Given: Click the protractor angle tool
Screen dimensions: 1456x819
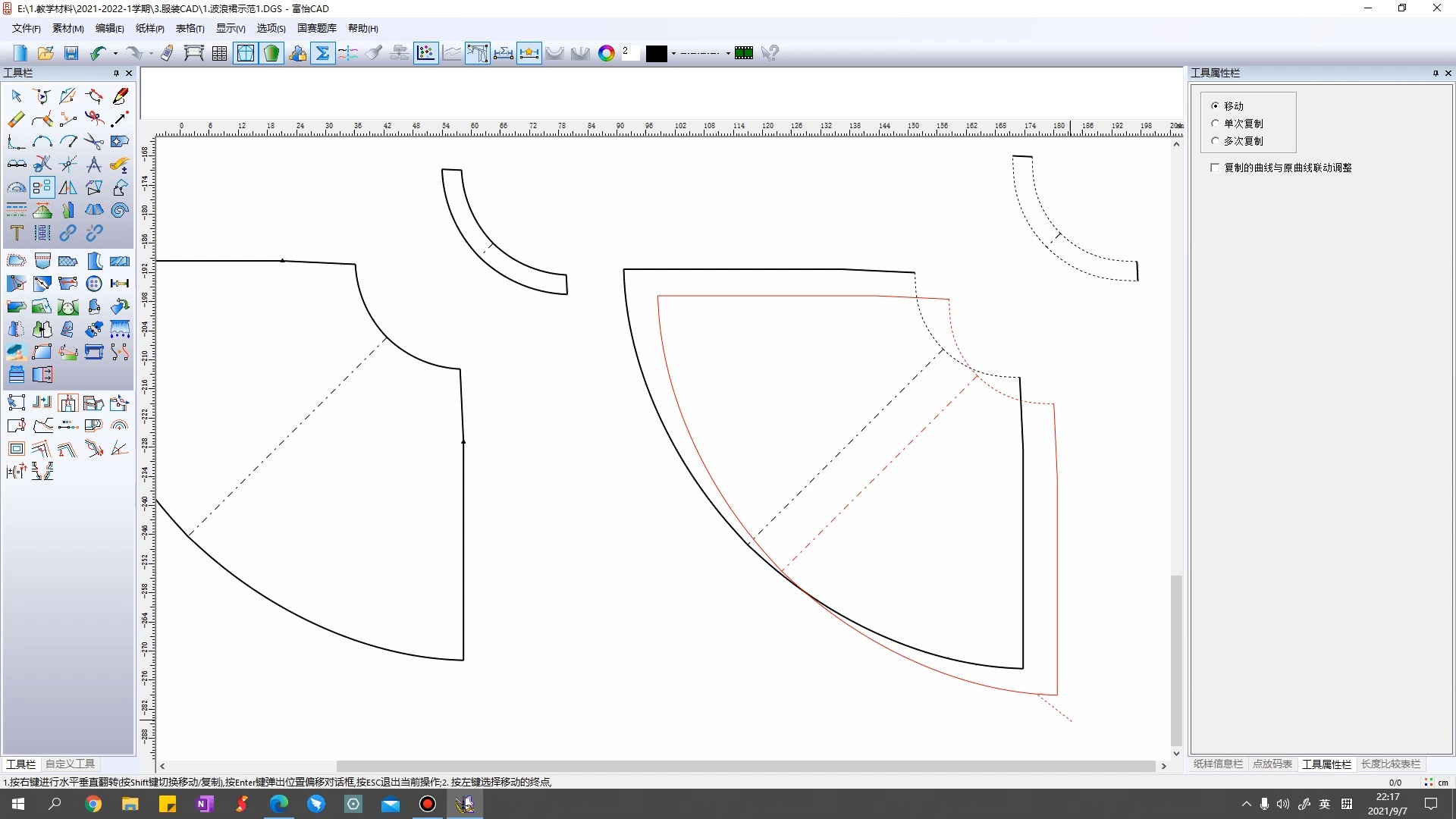Looking at the screenshot, I should (16, 187).
